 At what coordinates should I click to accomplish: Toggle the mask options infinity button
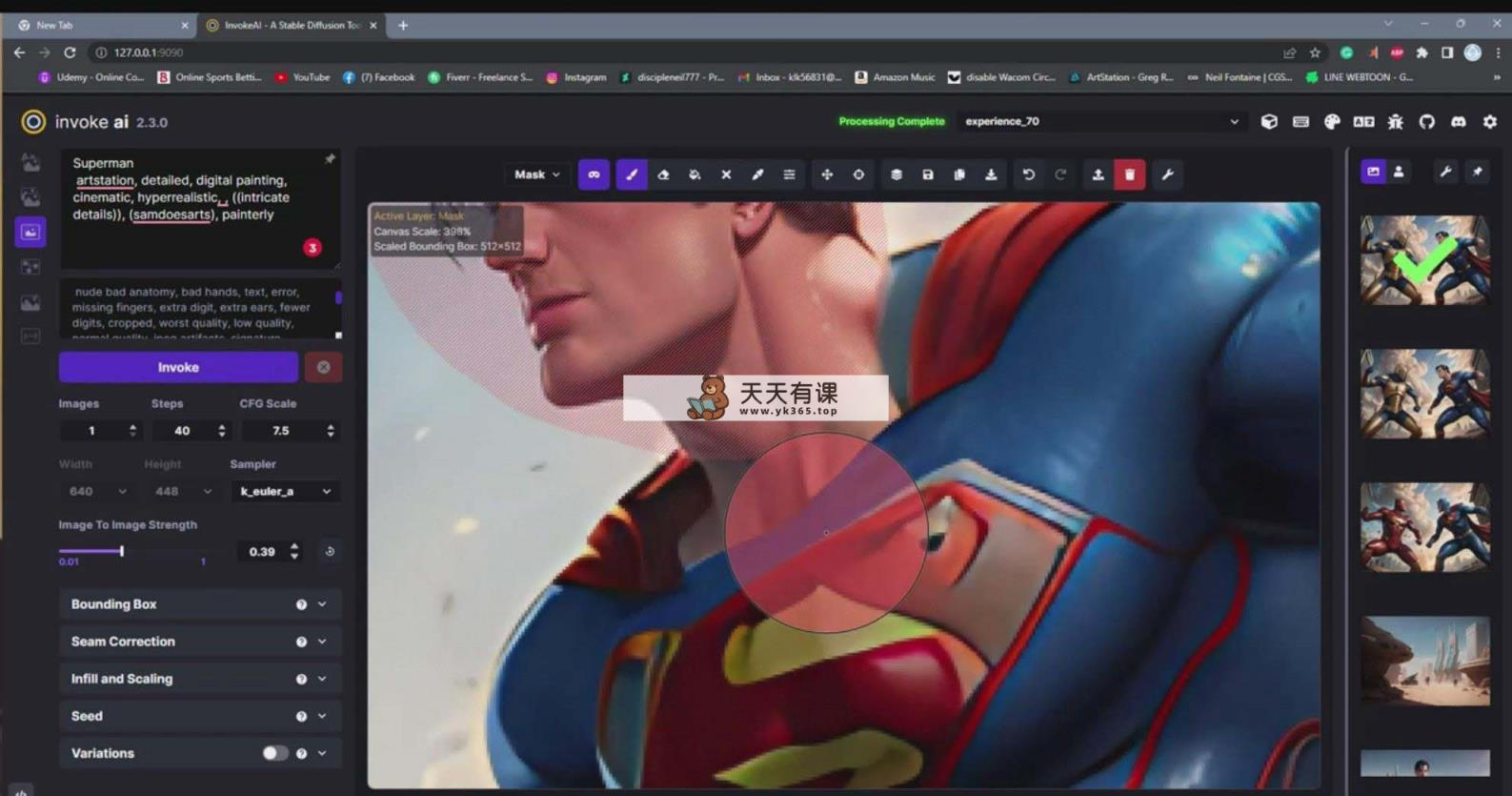[594, 174]
